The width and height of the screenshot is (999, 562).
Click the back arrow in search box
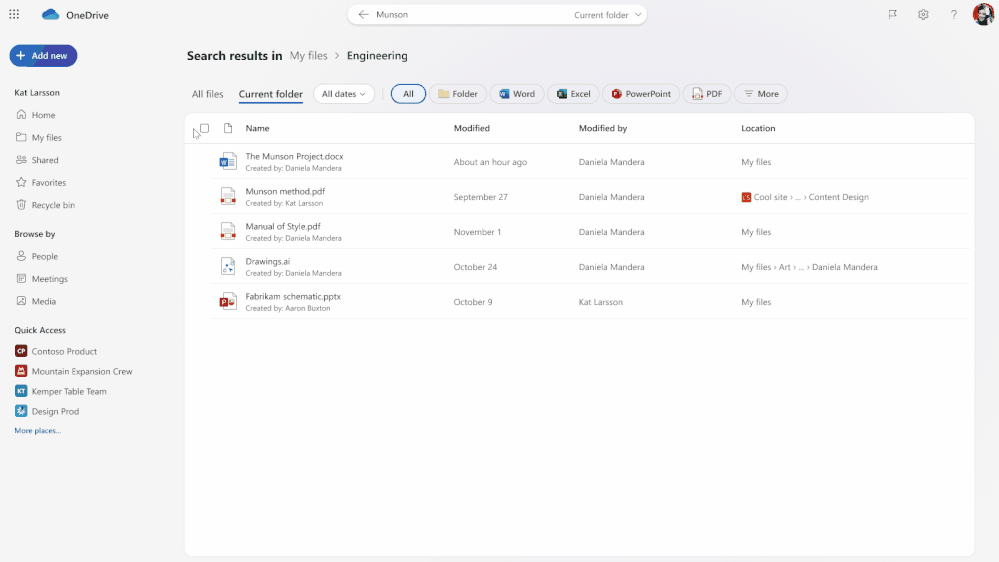[363, 15]
